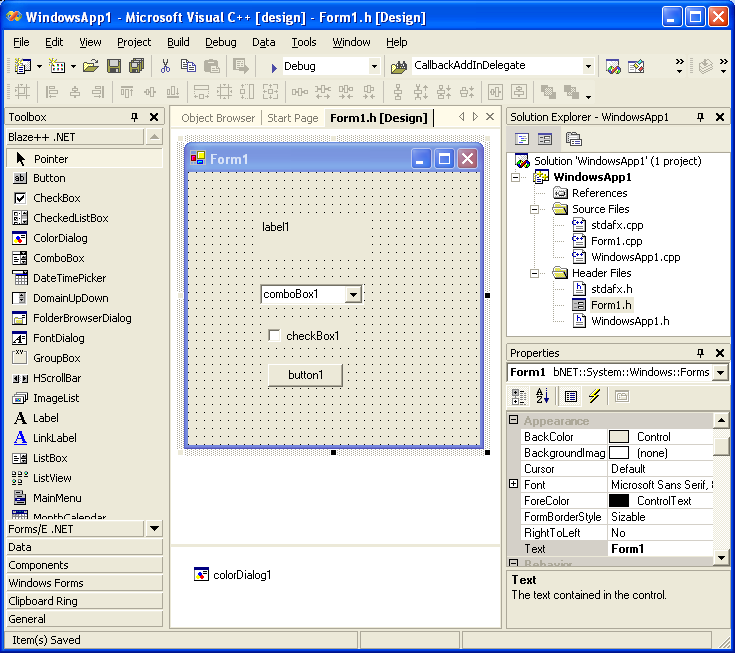735x653 pixels.
Task: Click the Align to Grid layout icon
Action: coord(22,92)
